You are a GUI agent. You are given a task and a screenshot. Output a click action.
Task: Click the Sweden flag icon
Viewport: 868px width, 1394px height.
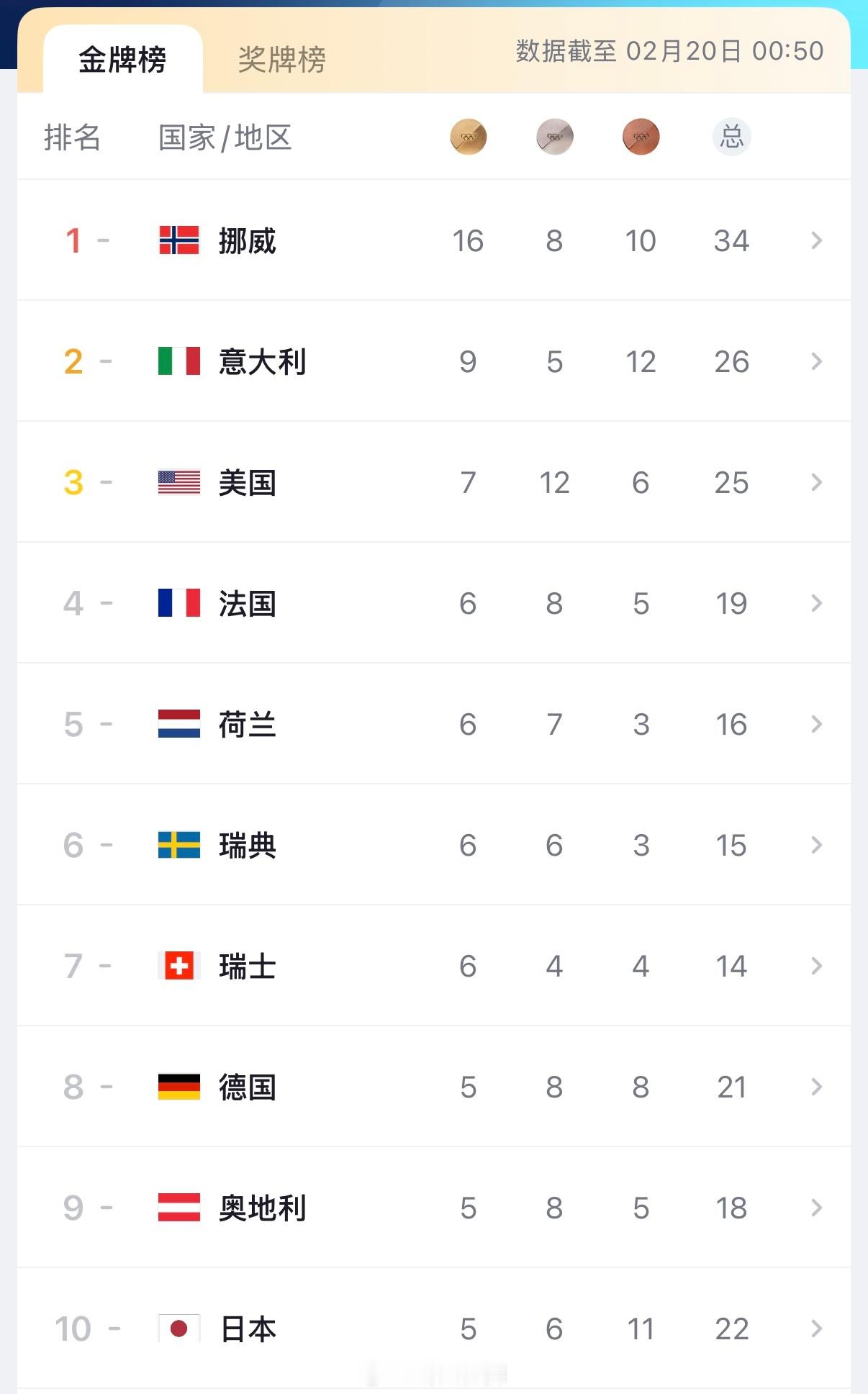coord(178,845)
